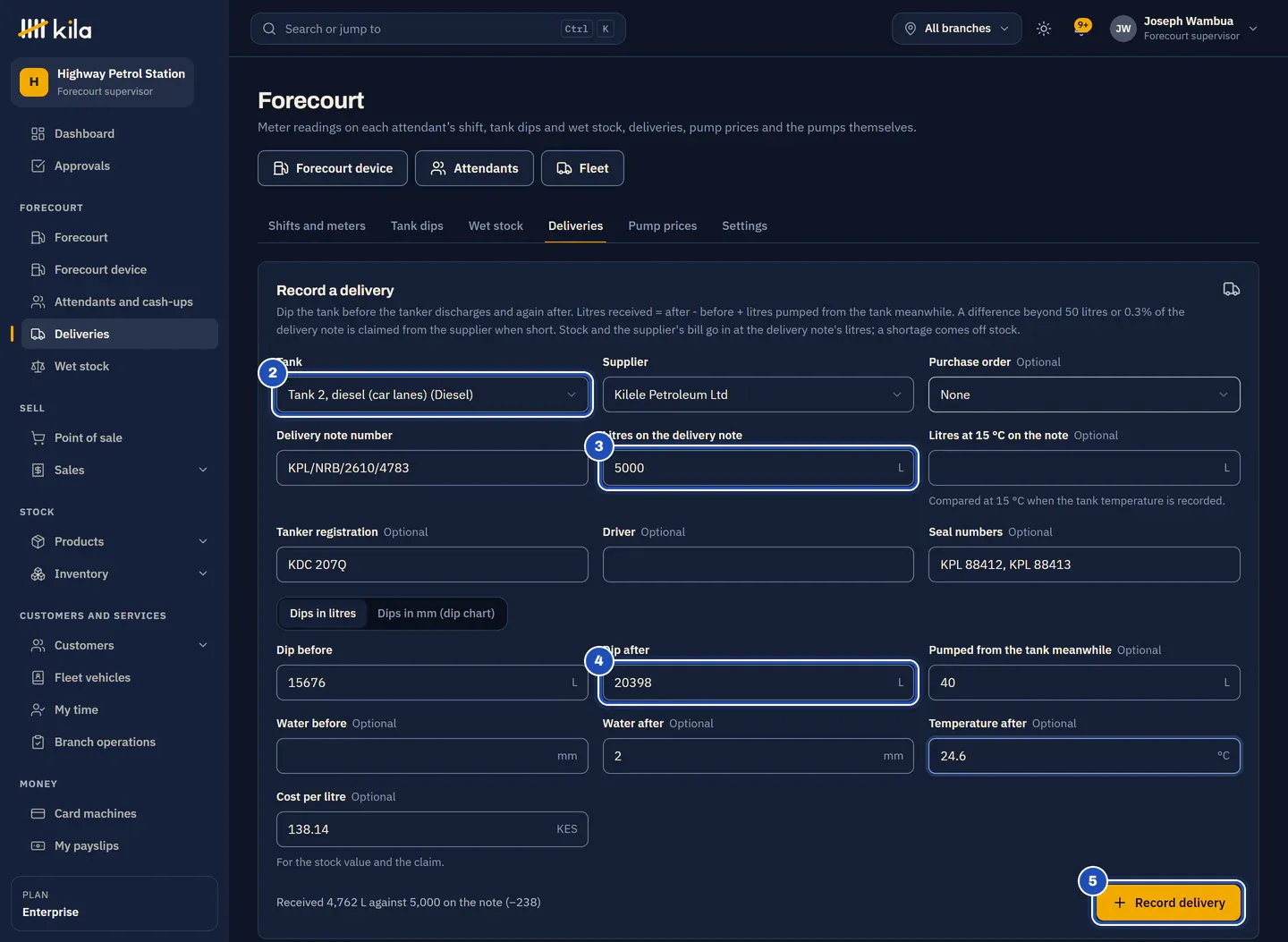Image resolution: width=1288 pixels, height=942 pixels.
Task: Expand the Customers sidebar section
Action: point(203,645)
